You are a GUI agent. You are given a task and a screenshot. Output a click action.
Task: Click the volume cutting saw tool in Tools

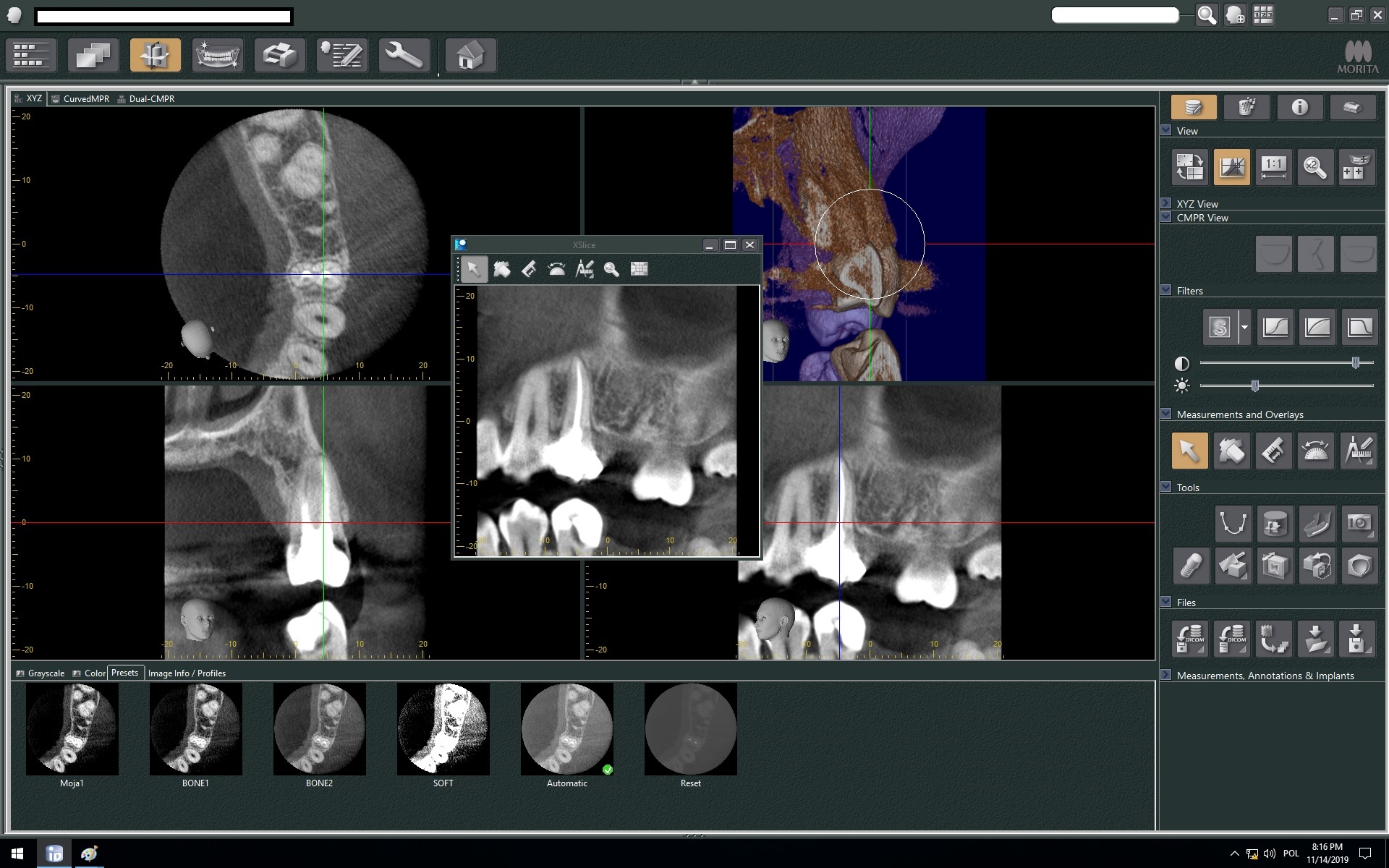pyautogui.click(x=1232, y=566)
